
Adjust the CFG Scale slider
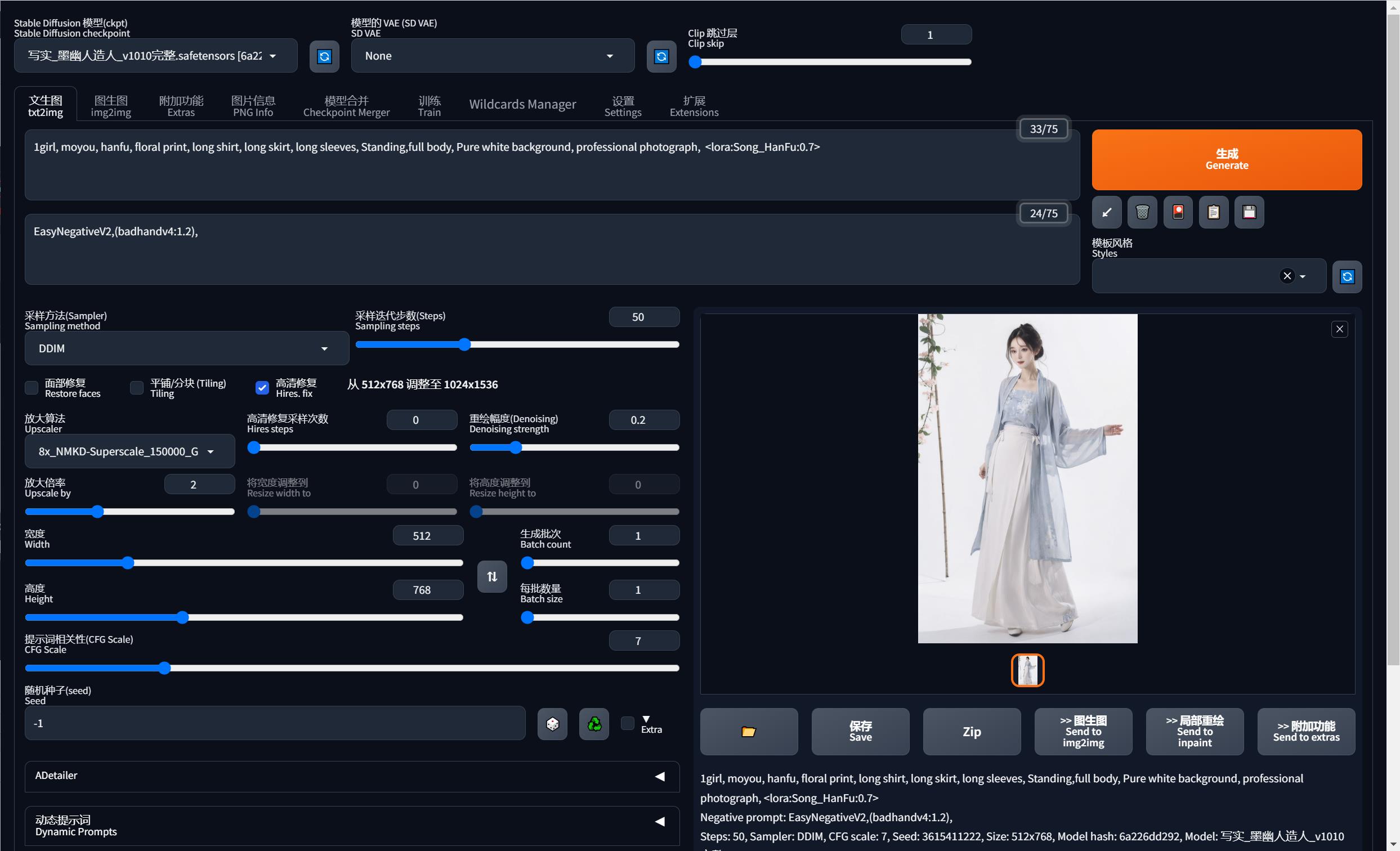pos(352,668)
